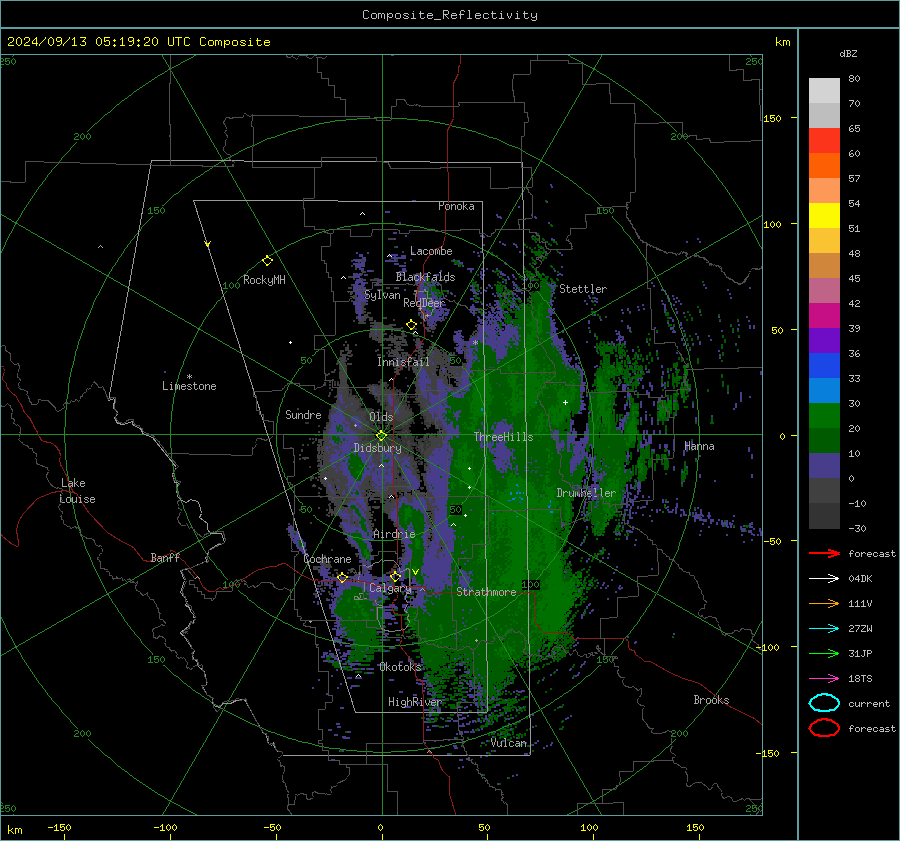Click the ThreeHills label
The width and height of the screenshot is (900, 841).
click(x=503, y=437)
